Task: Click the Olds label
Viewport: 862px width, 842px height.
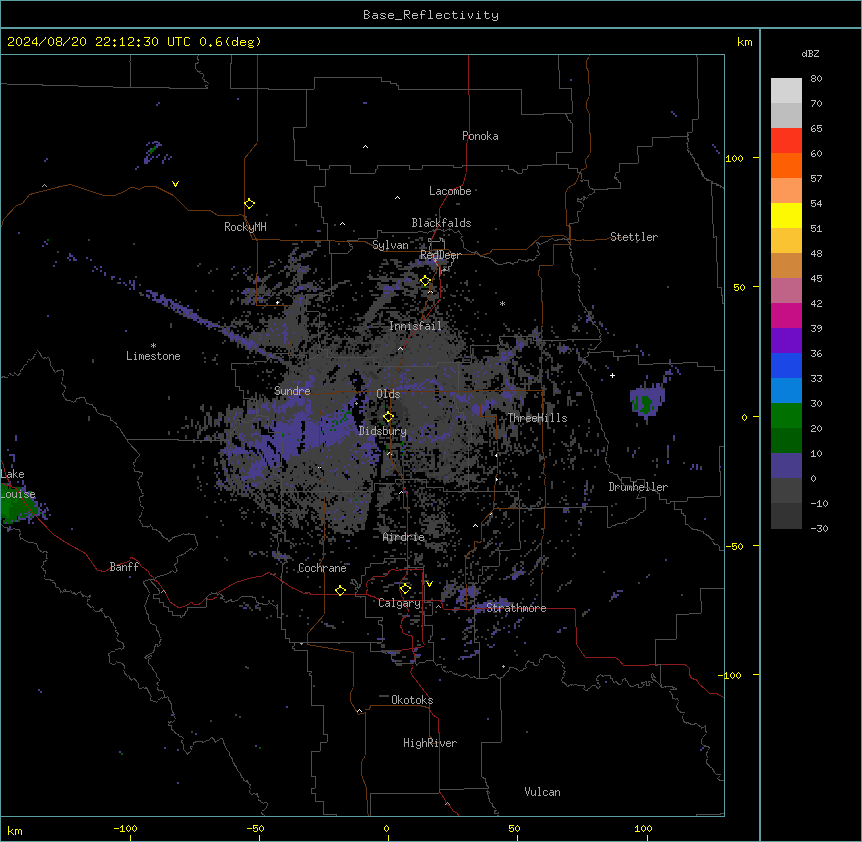Action: click(x=388, y=394)
